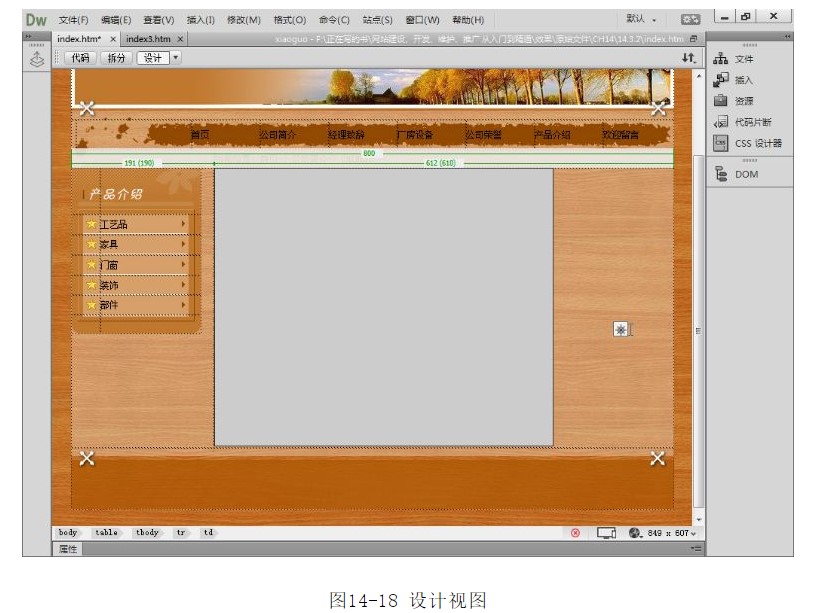This screenshot has height=613, width=832.
Task: Click the 工艺品 item in product list
Action: tap(114, 224)
